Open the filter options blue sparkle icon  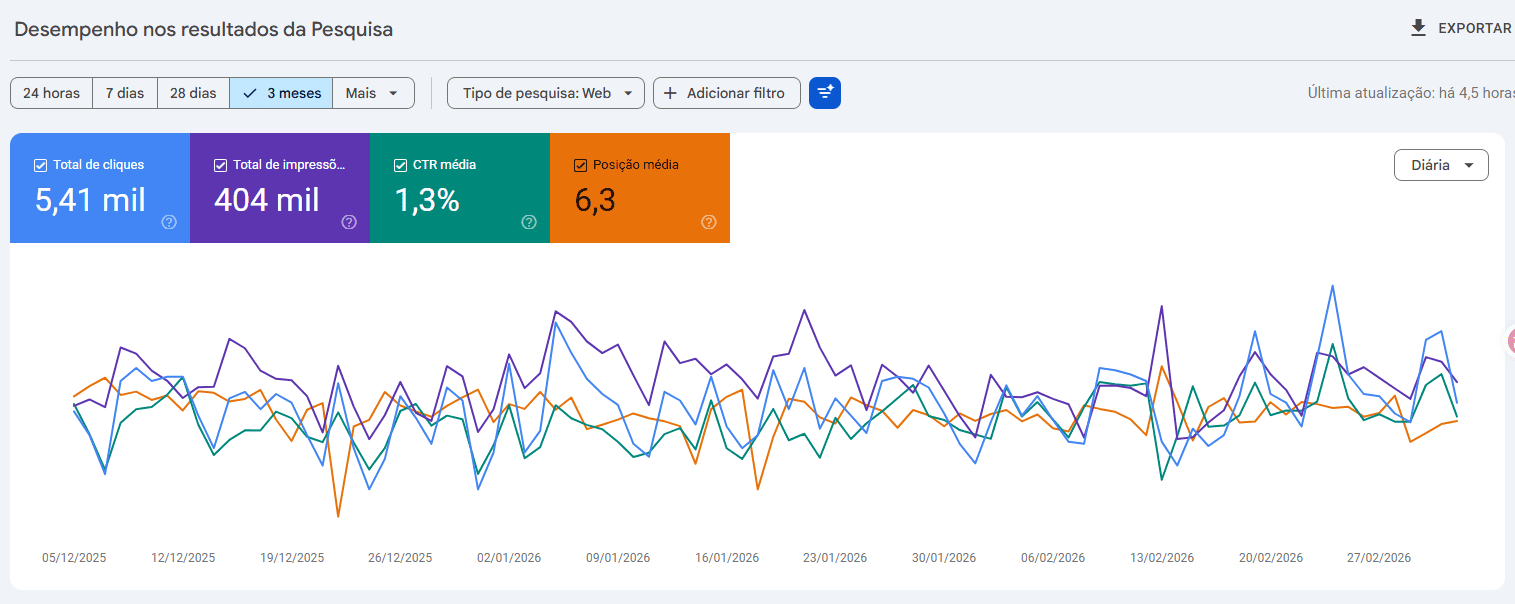click(x=825, y=93)
